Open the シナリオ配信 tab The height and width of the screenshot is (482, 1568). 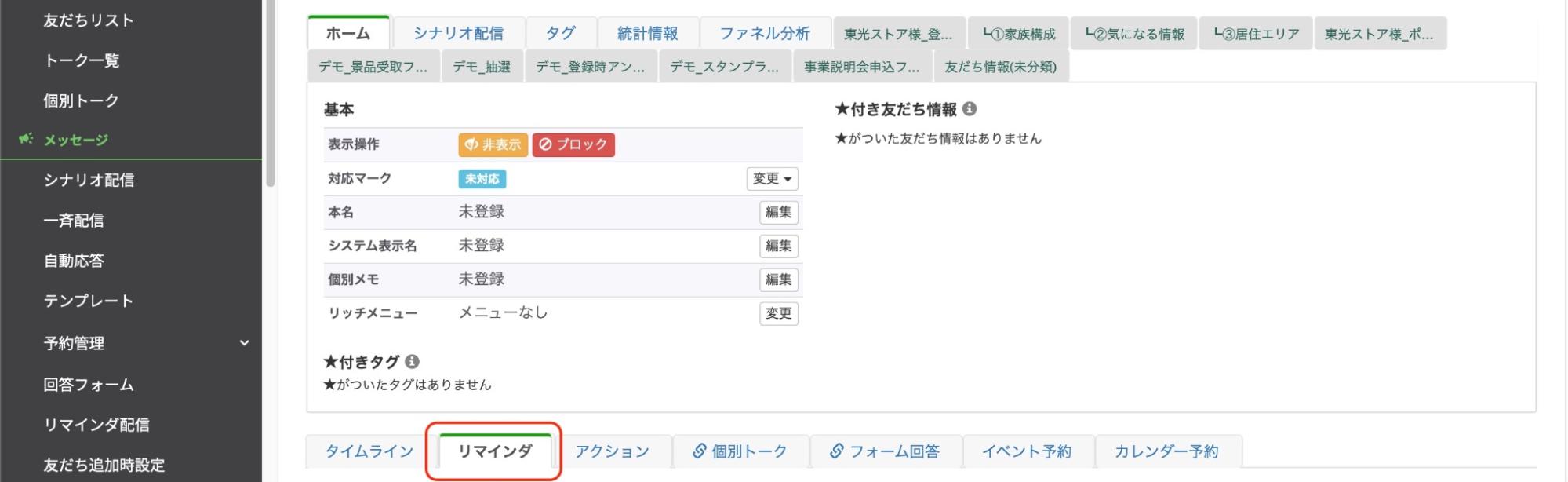tap(459, 34)
